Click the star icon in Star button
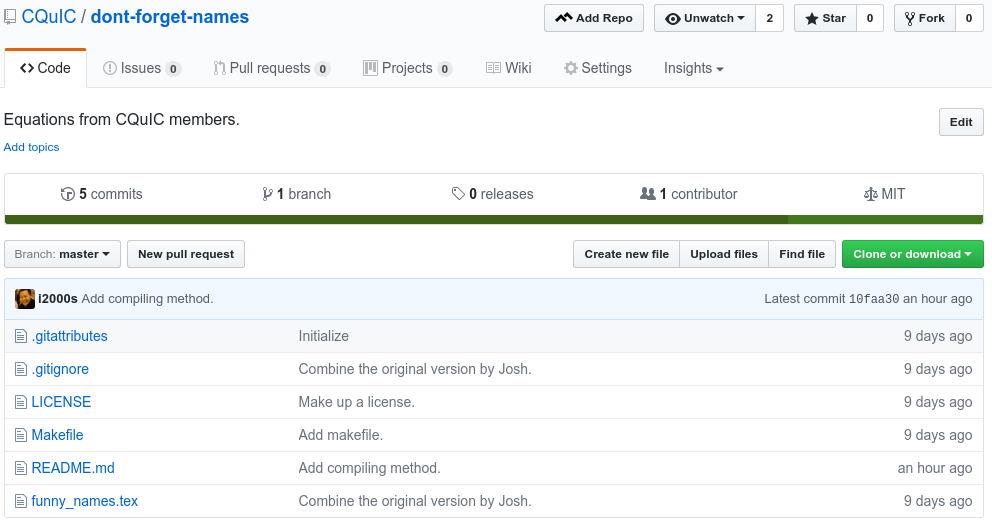Image resolution: width=992 pixels, height=522 pixels. (812, 19)
